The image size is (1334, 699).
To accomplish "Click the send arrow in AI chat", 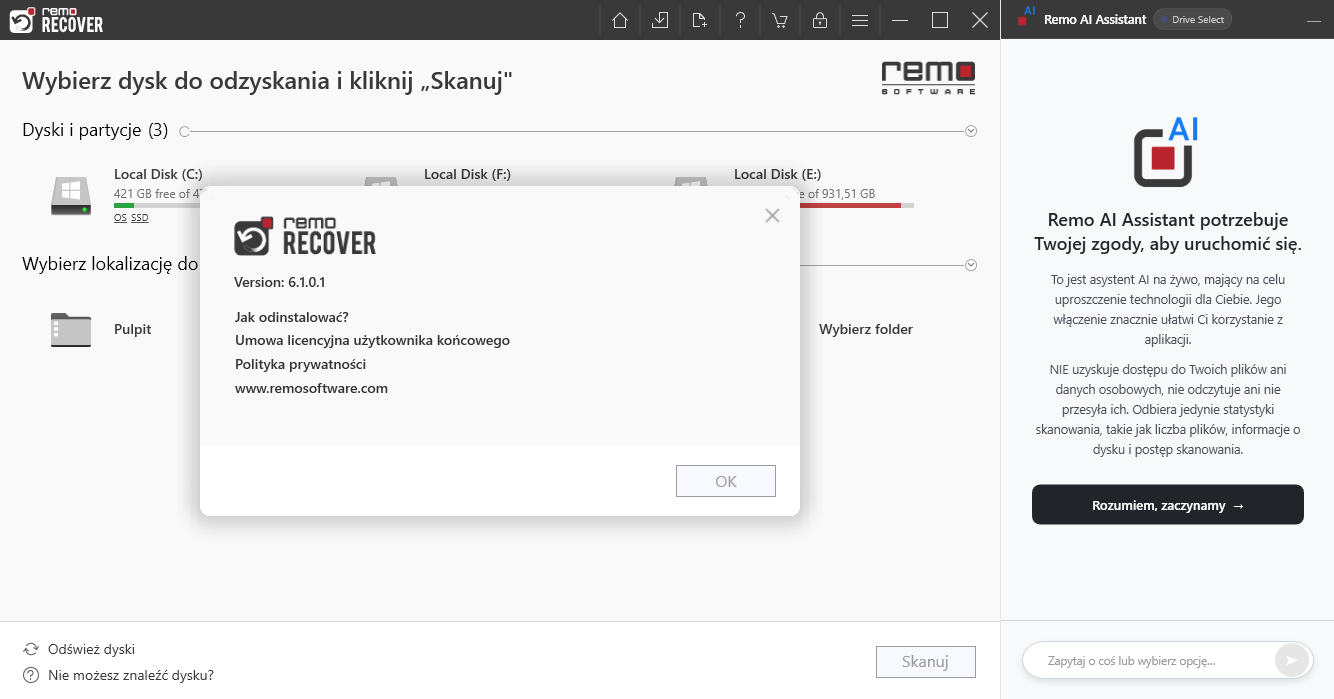I will tap(1291, 660).
